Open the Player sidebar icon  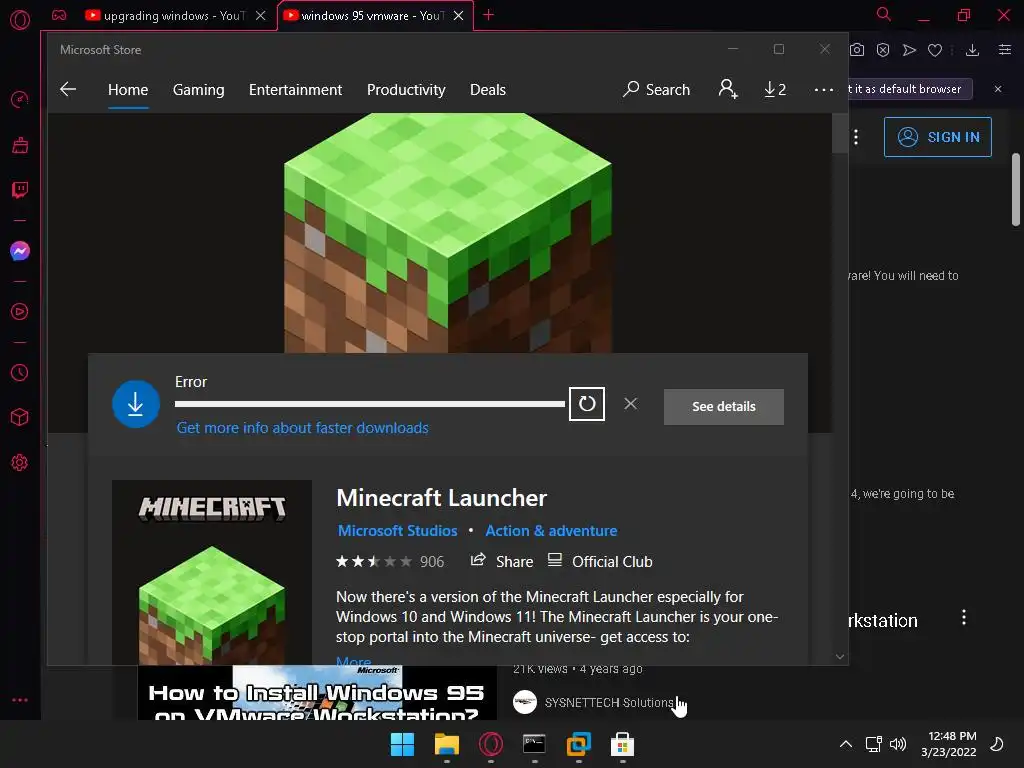point(20,312)
